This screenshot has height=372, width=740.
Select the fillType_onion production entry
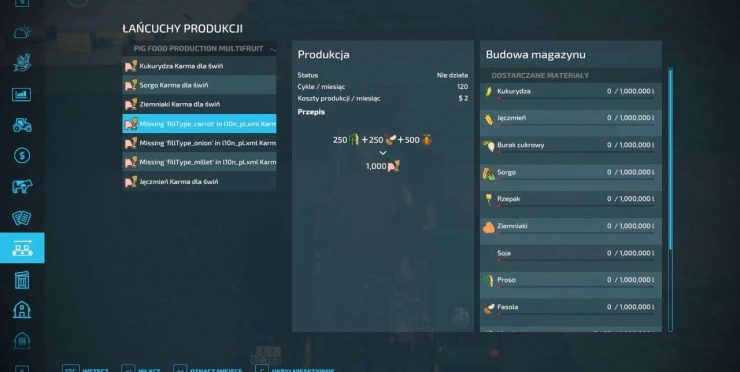coord(199,143)
